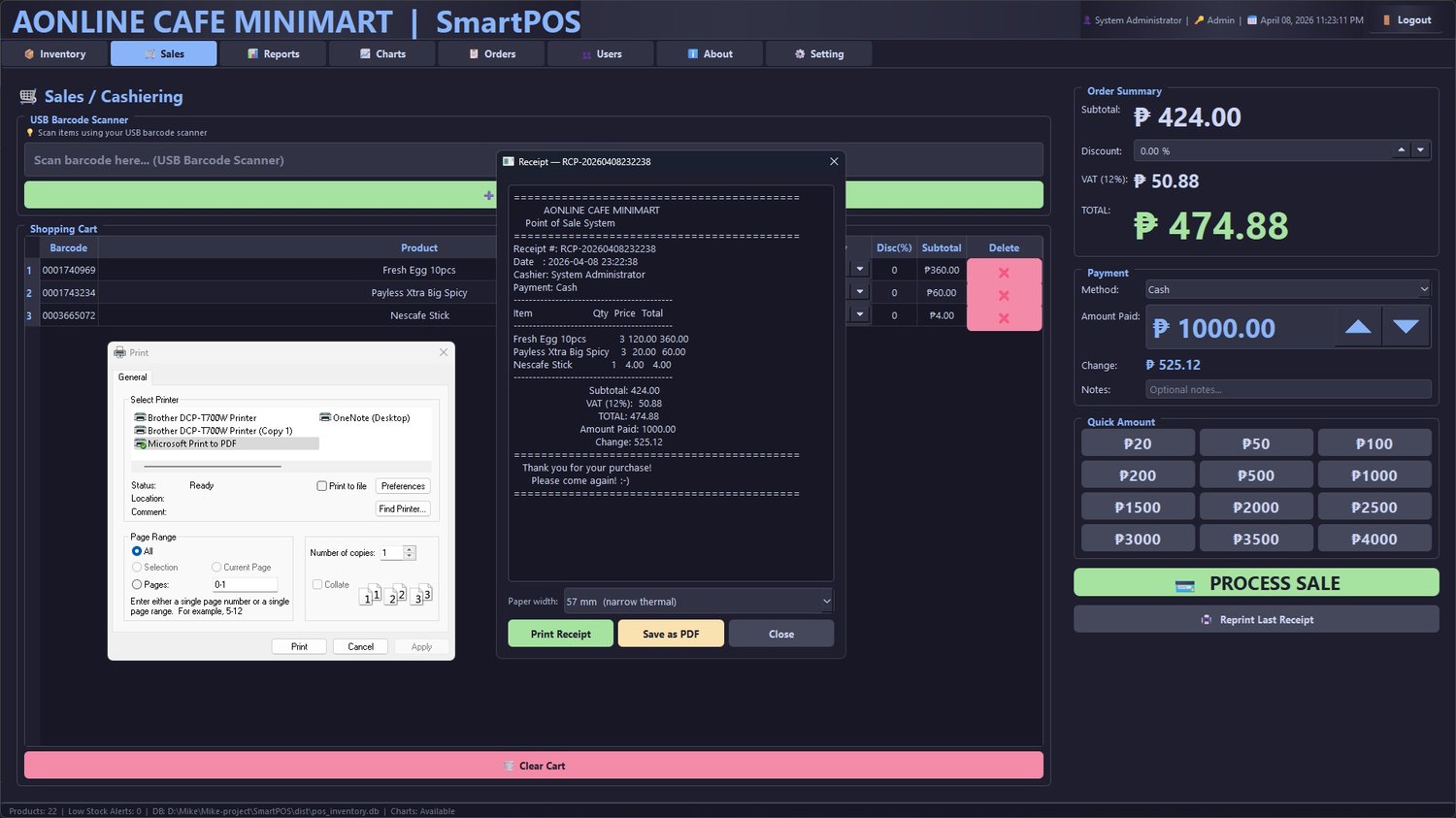
Task: Choose the ₱100 quick amount
Action: 1374,443
